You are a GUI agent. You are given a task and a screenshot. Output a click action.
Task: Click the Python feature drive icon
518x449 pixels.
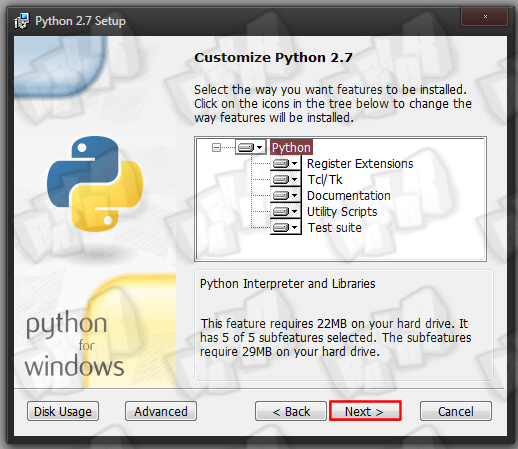246,147
